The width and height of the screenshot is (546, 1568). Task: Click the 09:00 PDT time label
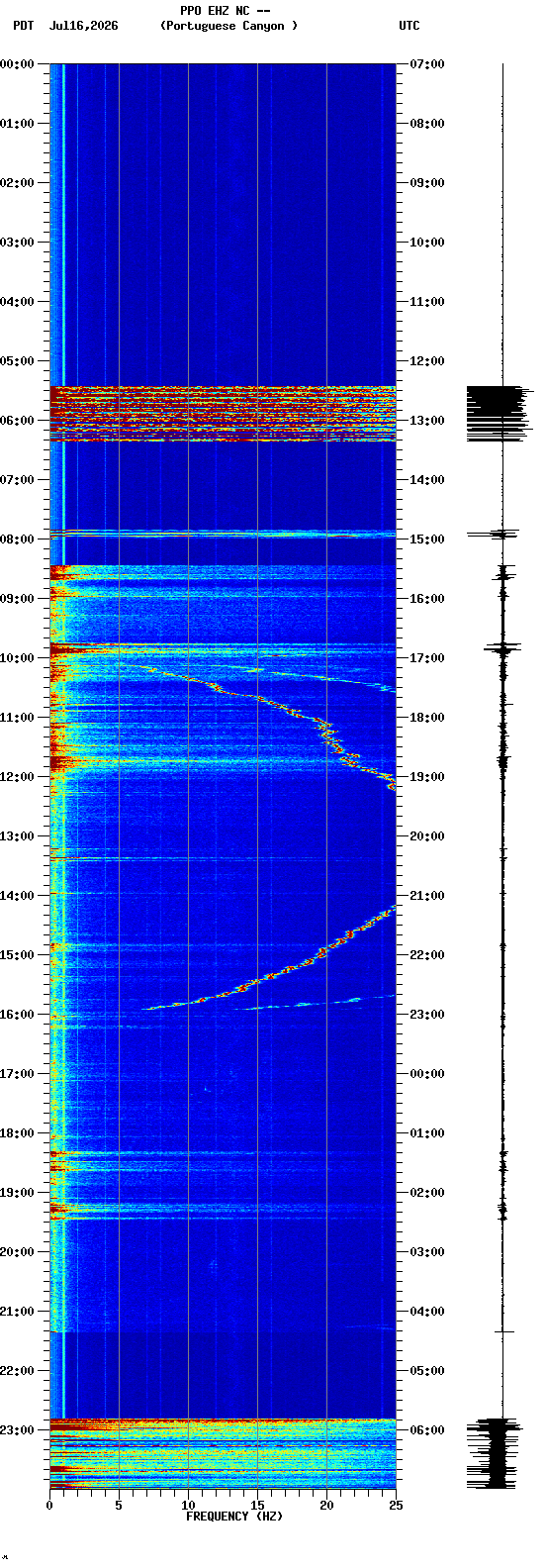pyautogui.click(x=17, y=599)
